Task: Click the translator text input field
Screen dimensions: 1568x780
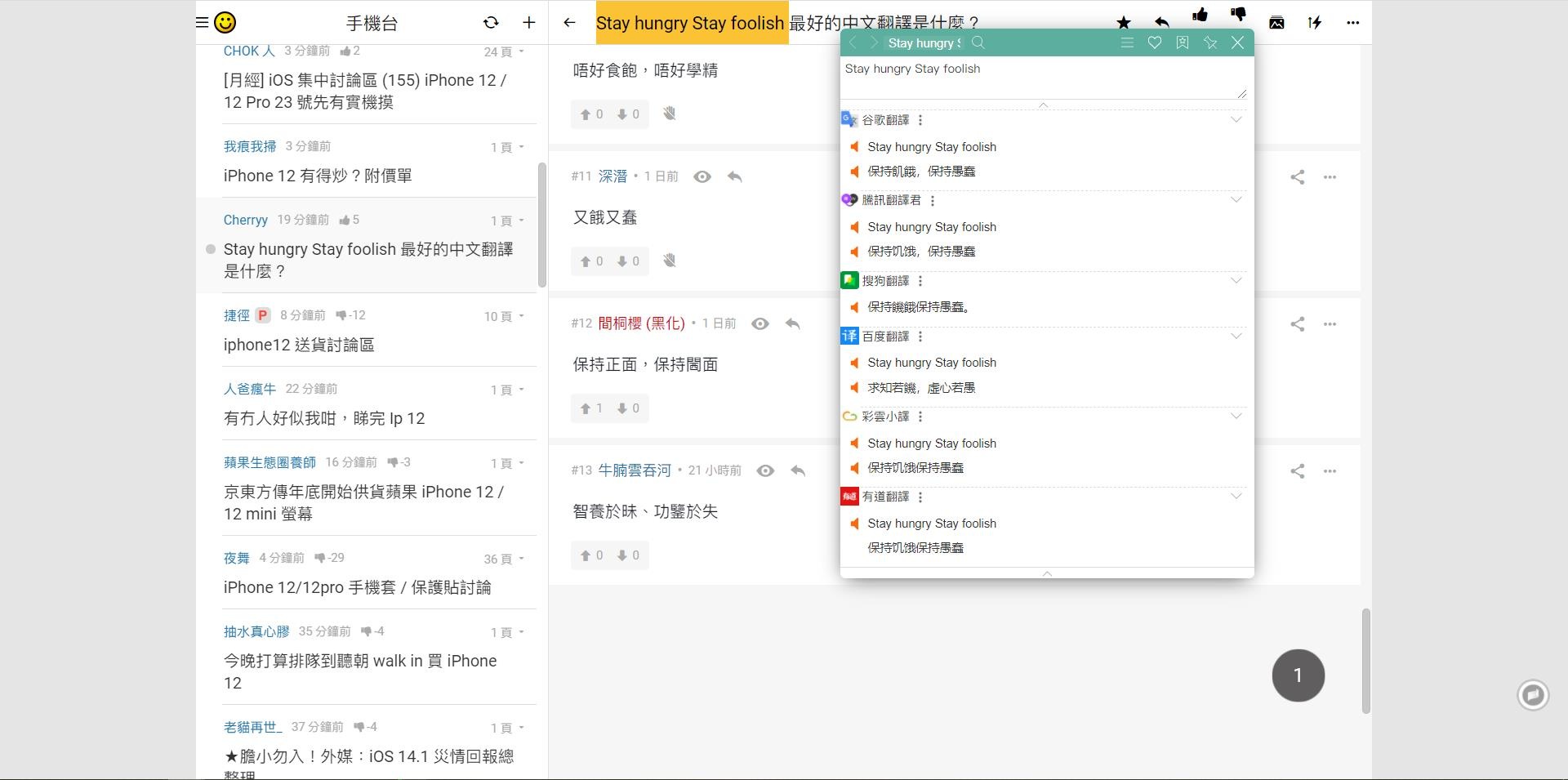Action: (x=1045, y=78)
